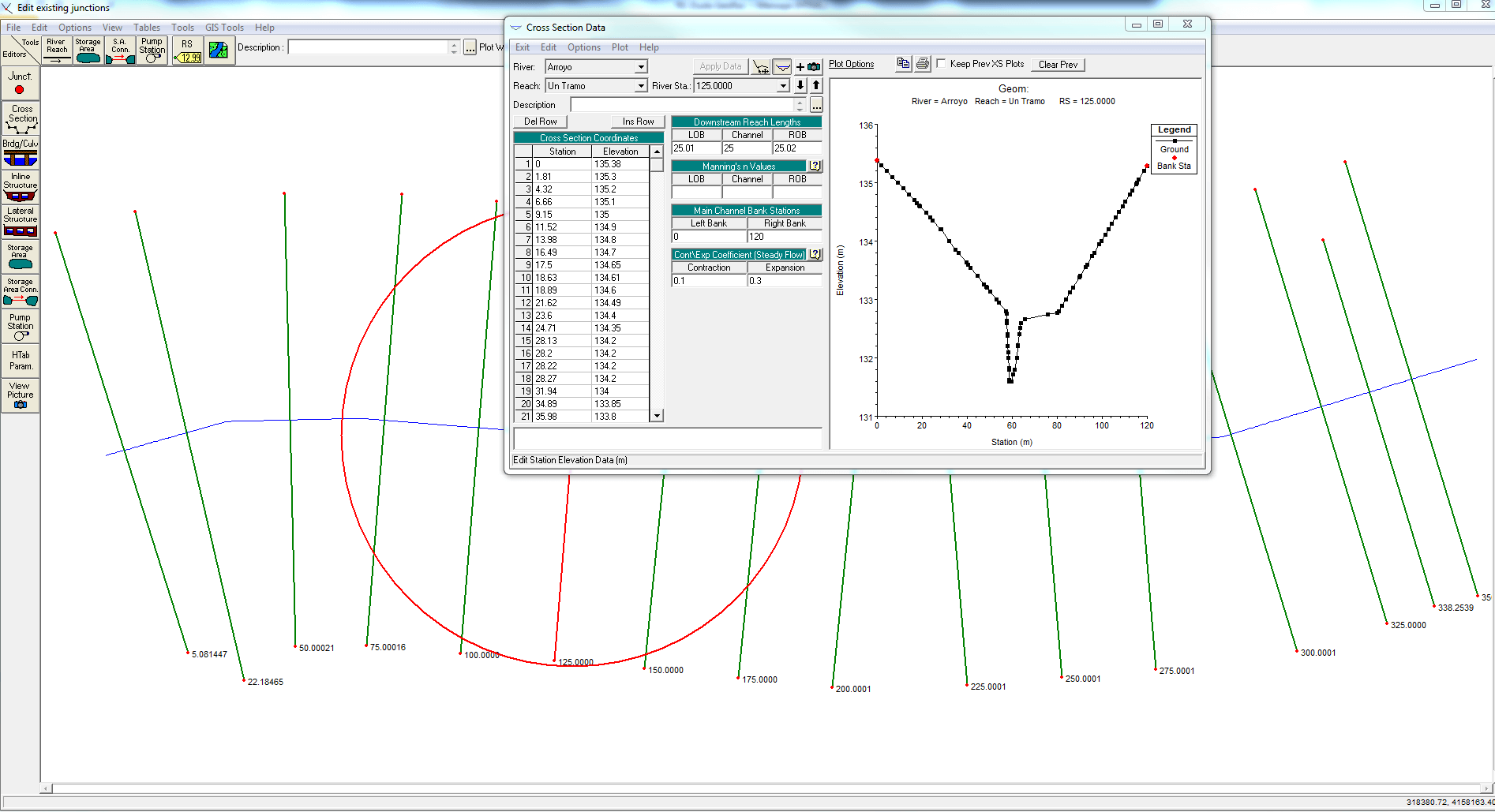Select the River Reach drawing tool

56,51
